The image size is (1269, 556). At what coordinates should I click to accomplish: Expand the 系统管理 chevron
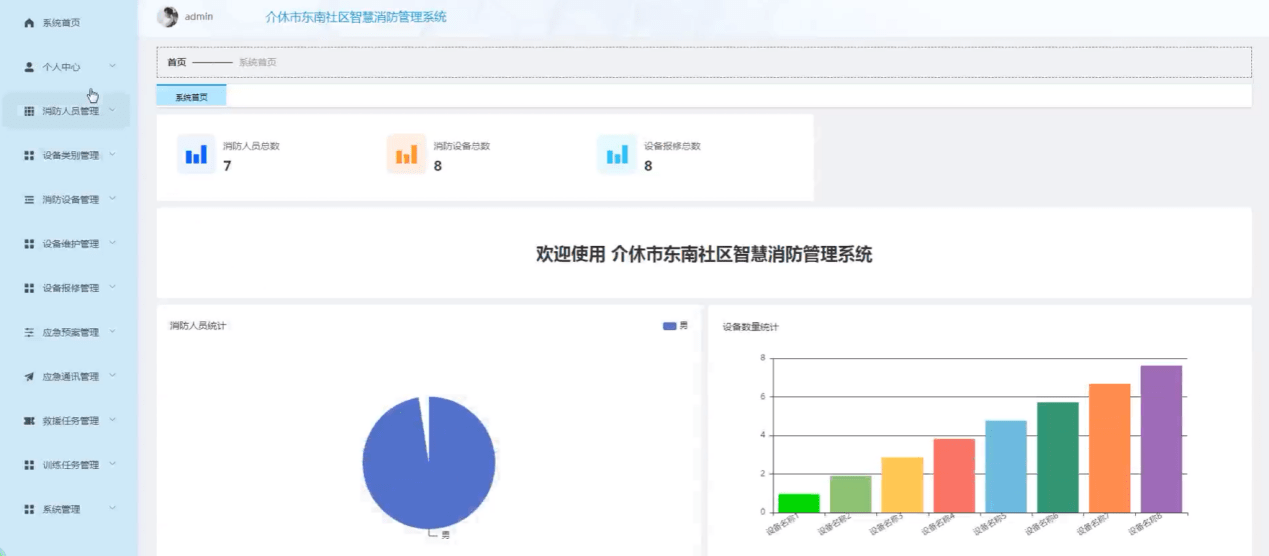tap(112, 508)
